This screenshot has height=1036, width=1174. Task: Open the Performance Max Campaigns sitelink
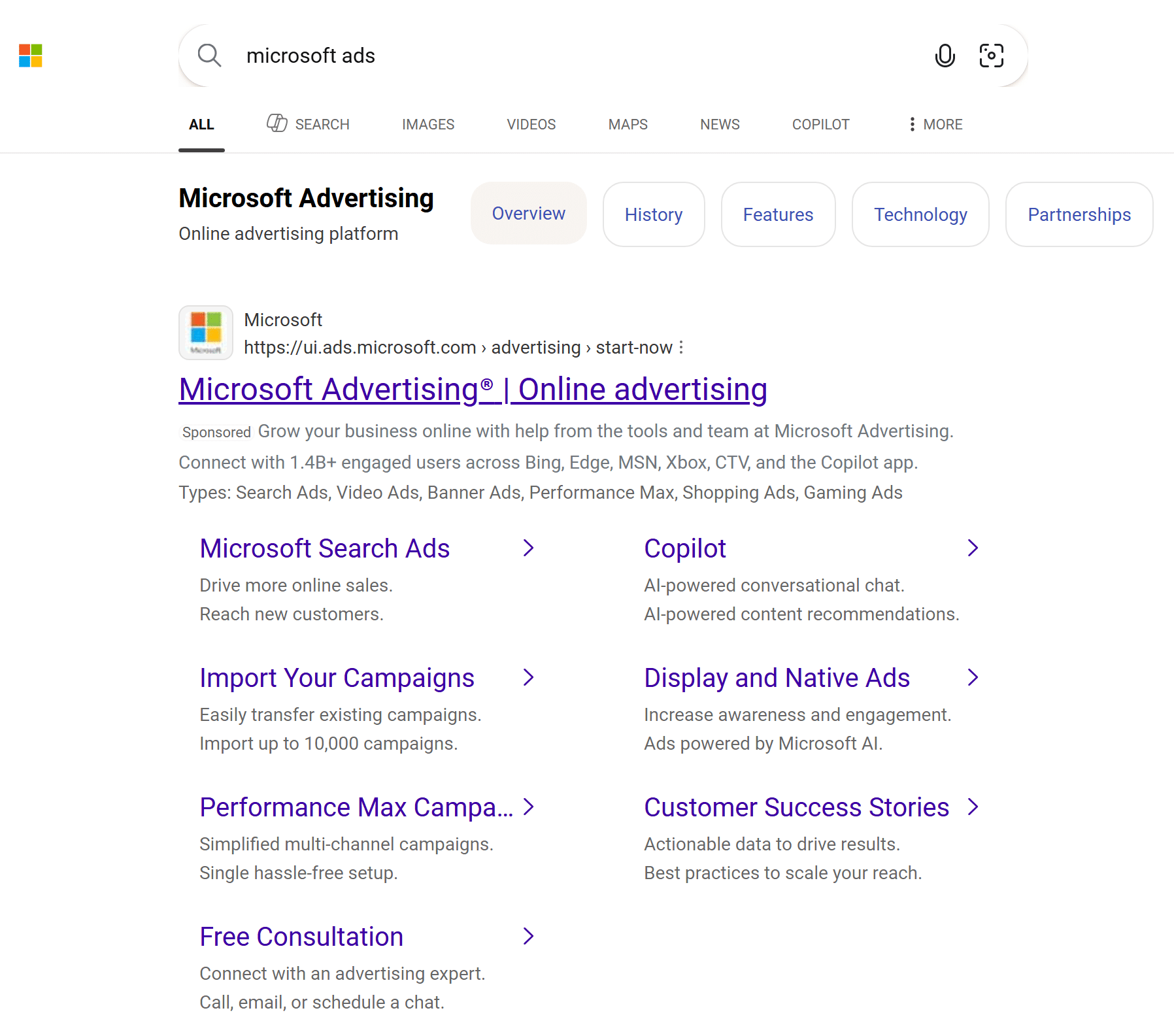(356, 807)
